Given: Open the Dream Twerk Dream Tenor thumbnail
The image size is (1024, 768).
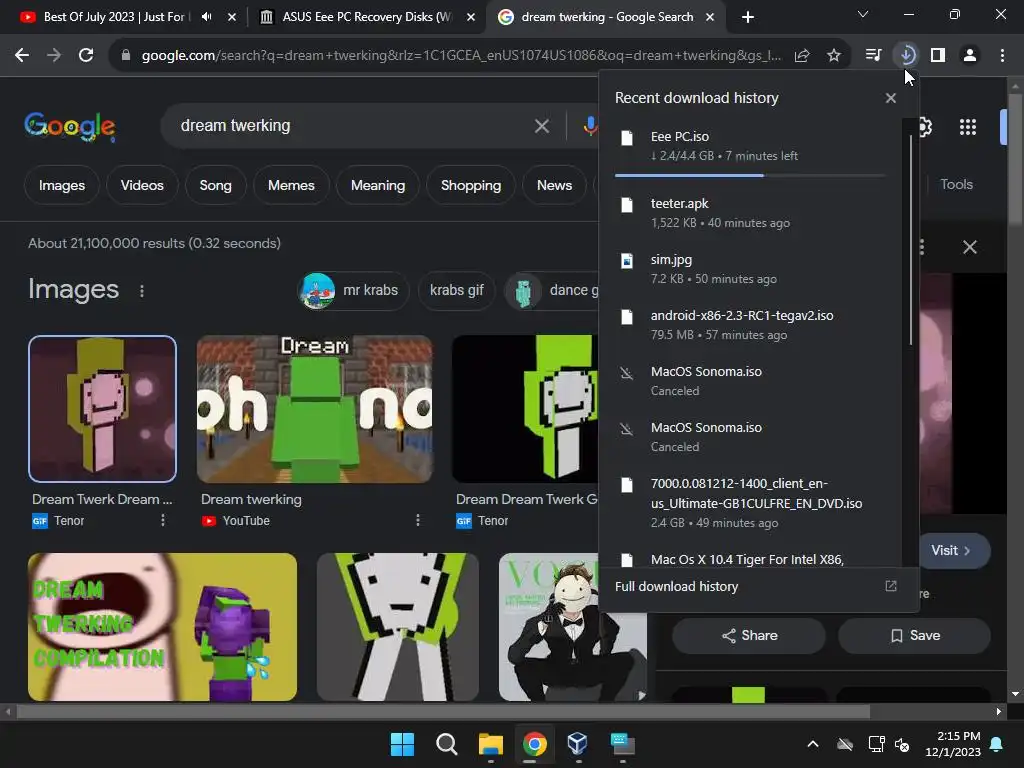Looking at the screenshot, I should [103, 409].
